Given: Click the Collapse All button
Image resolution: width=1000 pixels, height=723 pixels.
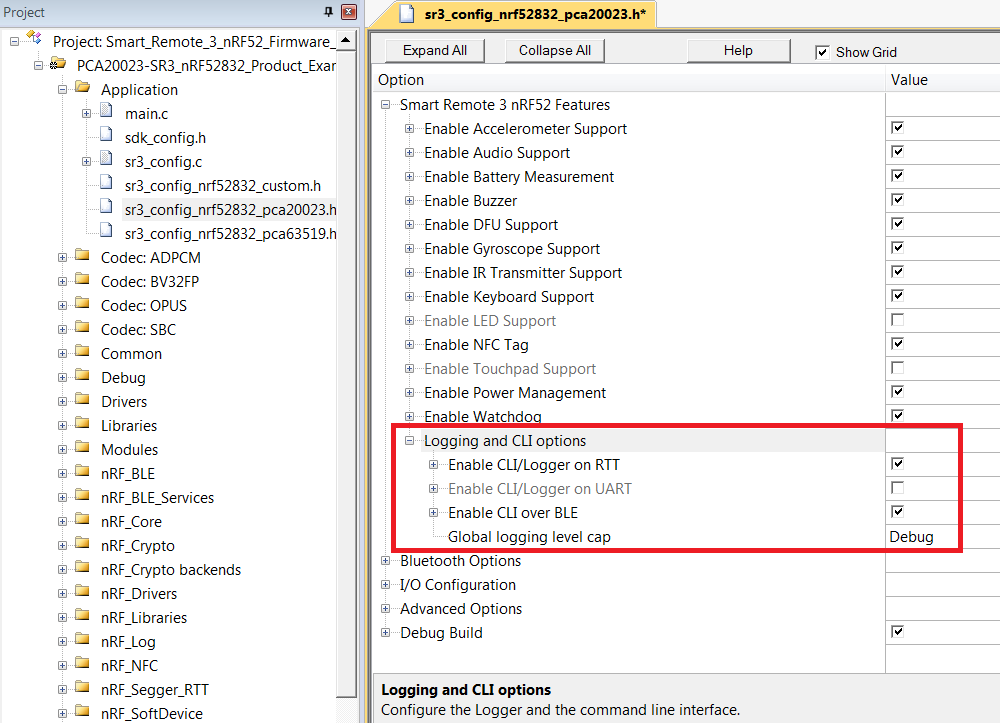Looking at the screenshot, I should point(554,50).
